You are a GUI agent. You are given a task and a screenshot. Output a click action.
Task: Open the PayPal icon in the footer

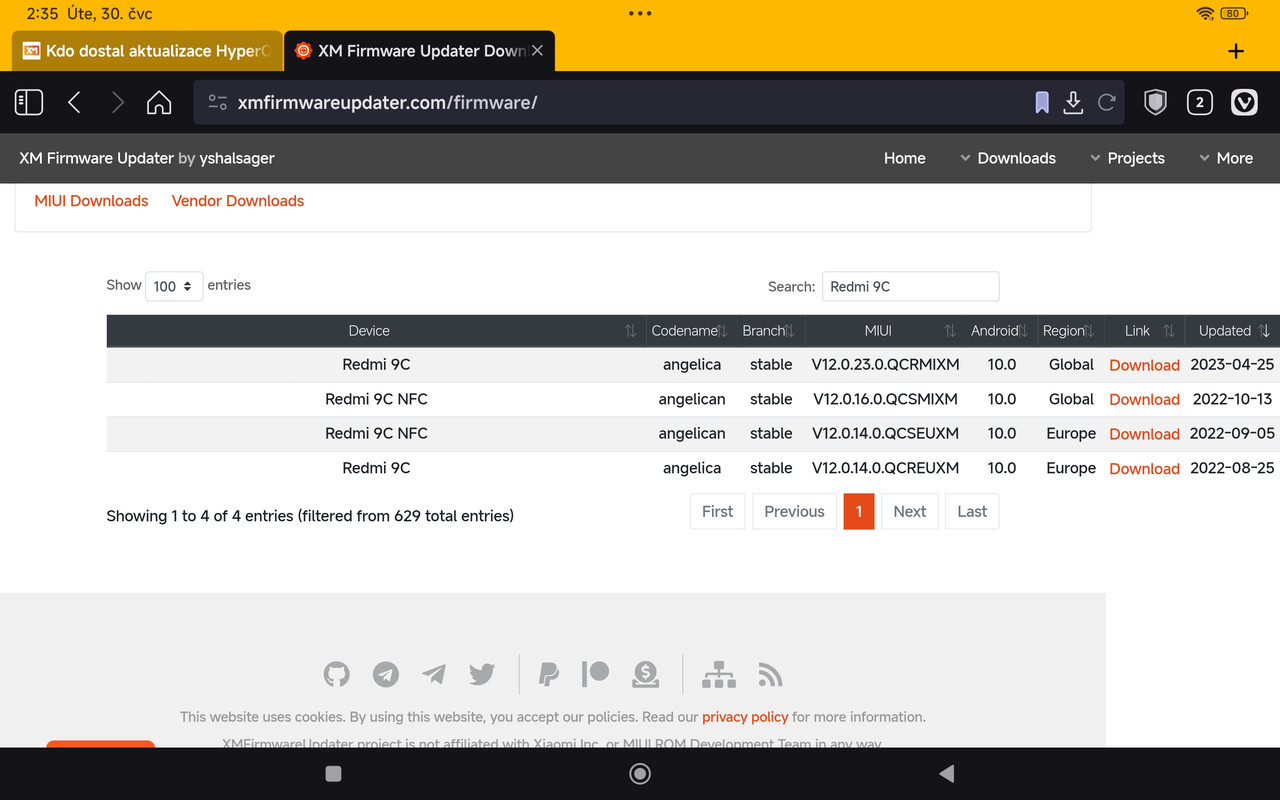(548, 674)
